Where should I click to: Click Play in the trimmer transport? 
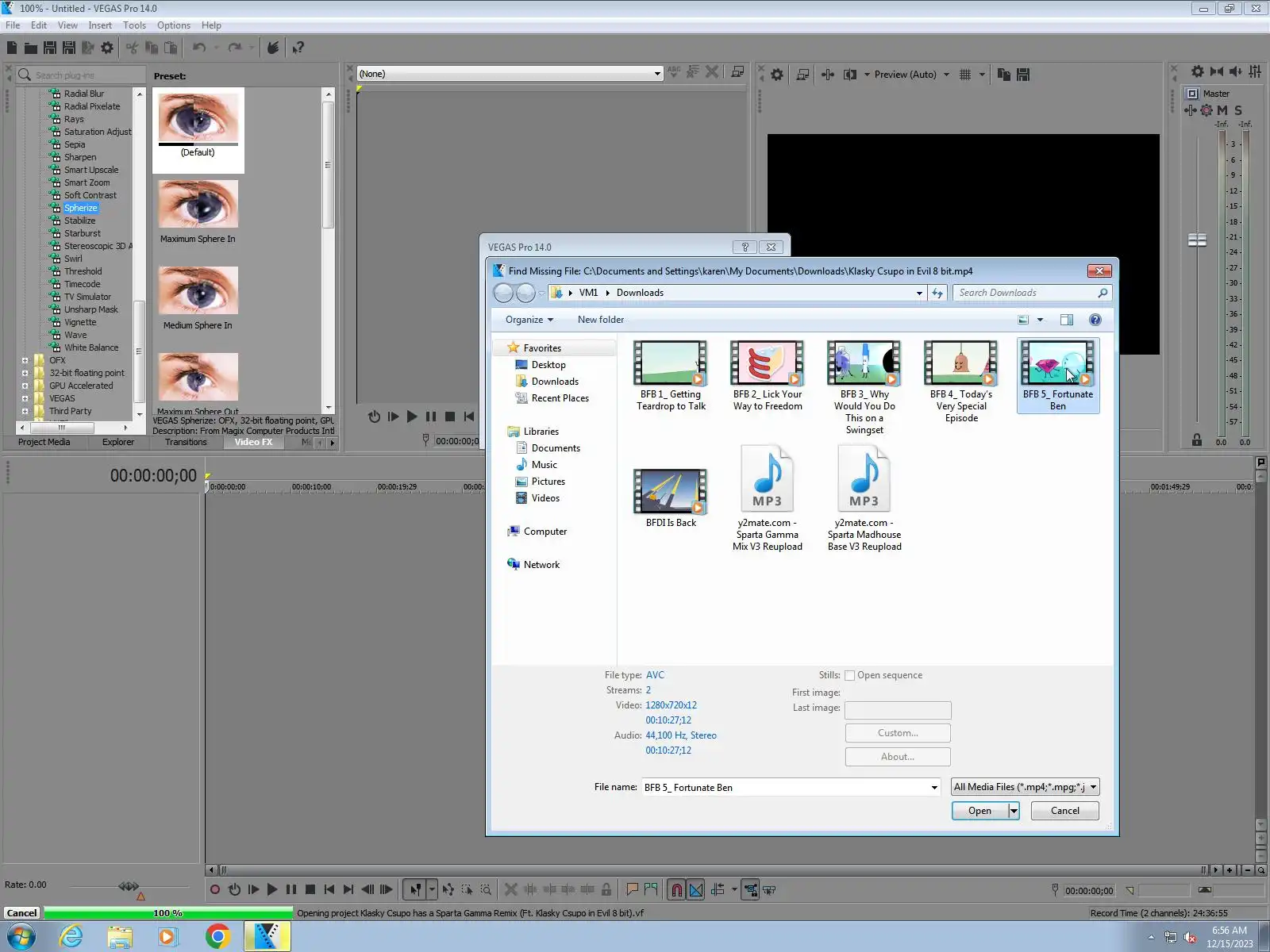coord(412,416)
